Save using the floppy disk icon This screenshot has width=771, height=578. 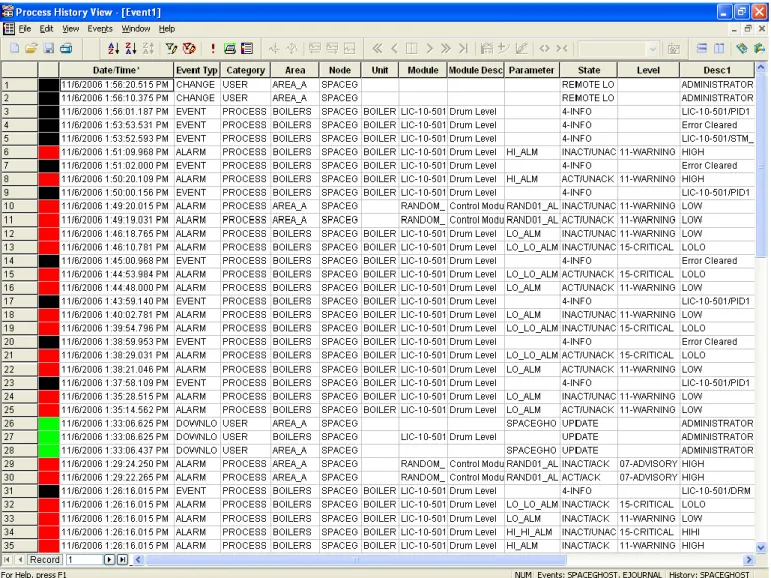click(49, 48)
